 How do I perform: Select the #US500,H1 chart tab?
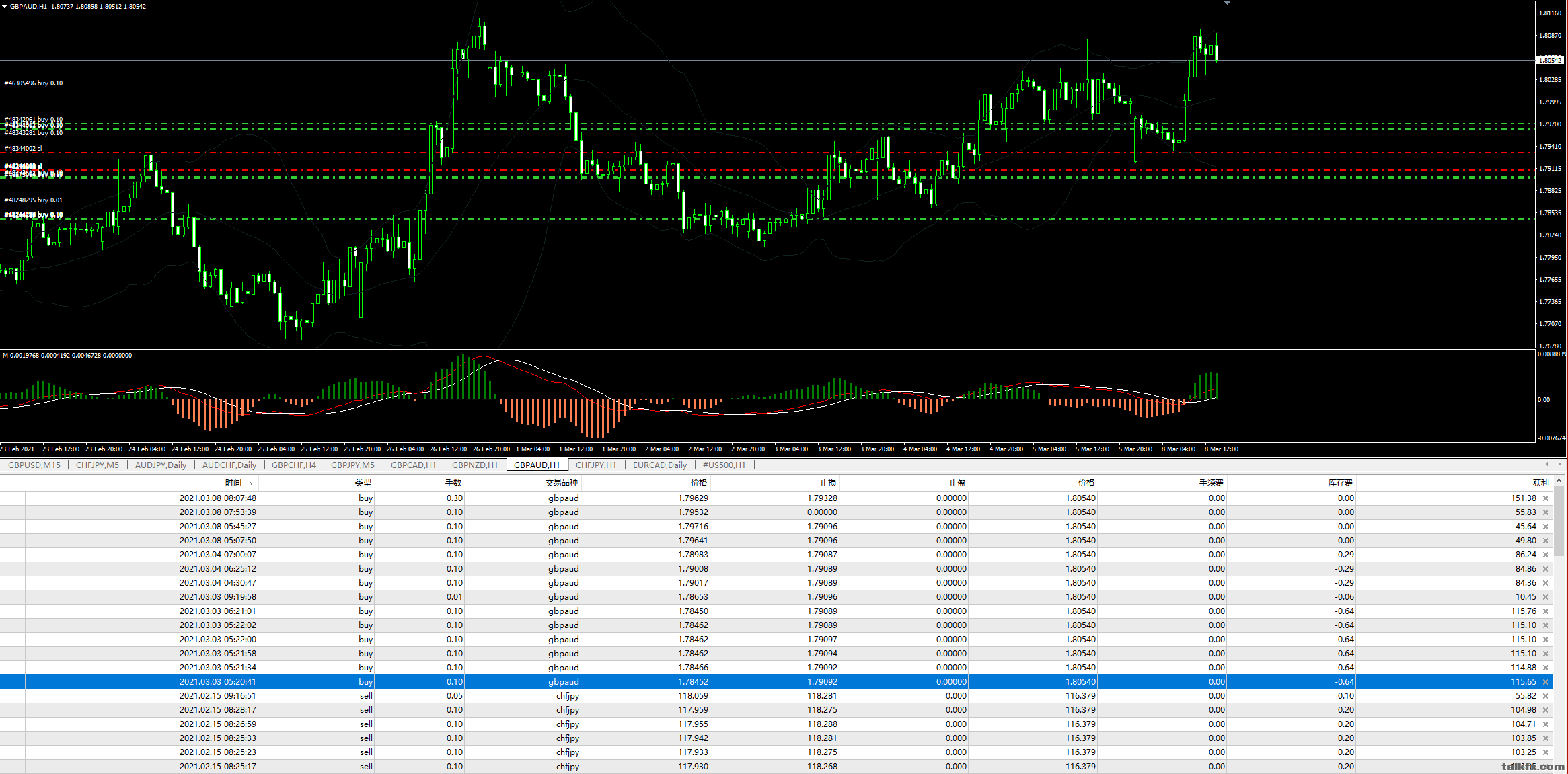724,465
